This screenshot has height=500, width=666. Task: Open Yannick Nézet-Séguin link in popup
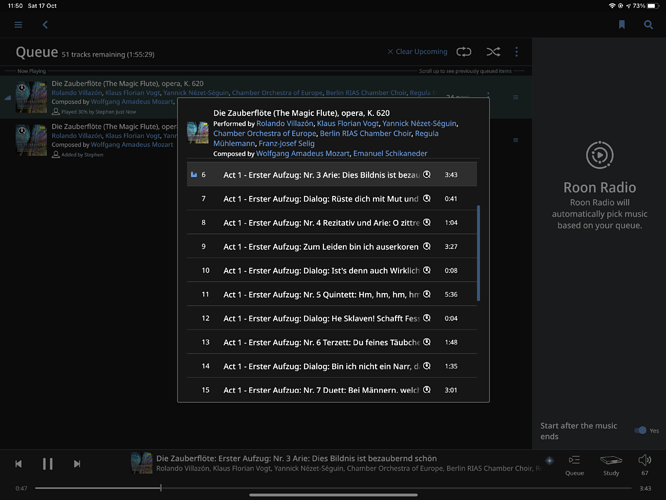[x=419, y=124]
